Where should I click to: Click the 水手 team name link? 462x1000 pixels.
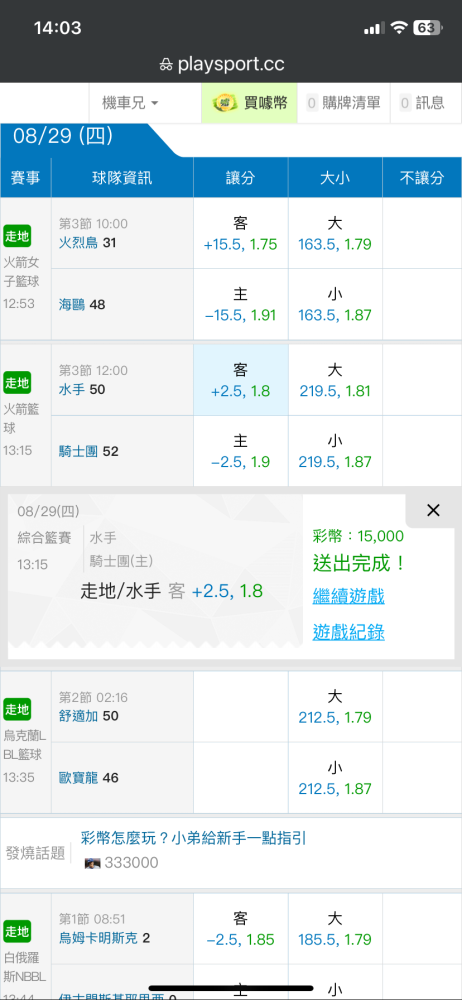pos(71,389)
